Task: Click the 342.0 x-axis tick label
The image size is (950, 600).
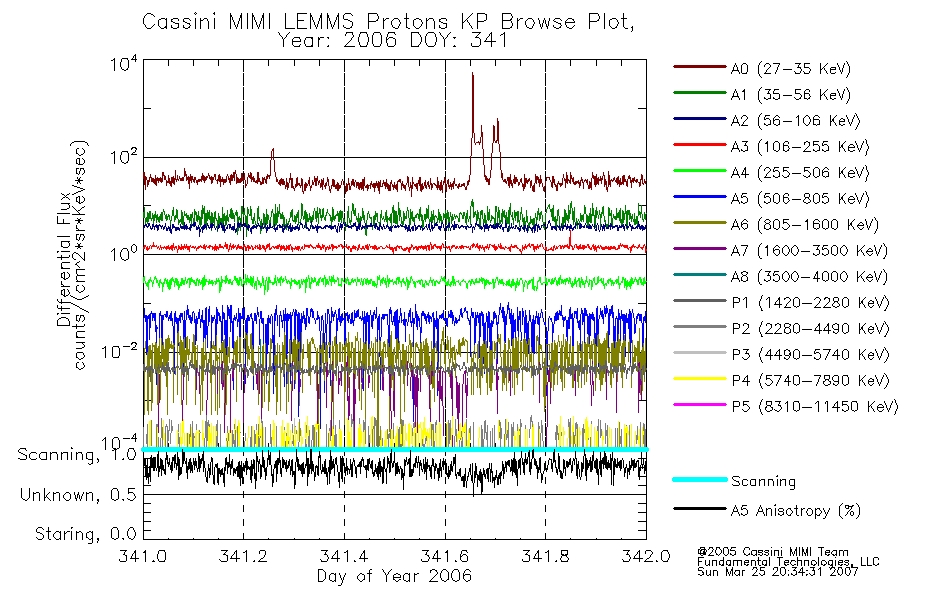Action: [646, 556]
